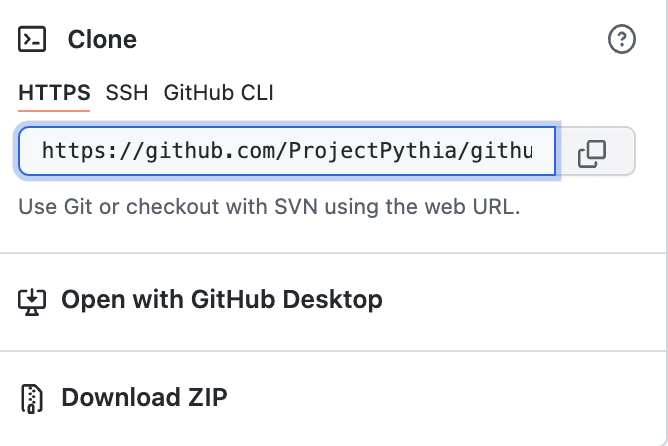668x446 pixels.
Task: Click the terminal icon beside Clone
Action: [x=32, y=40]
